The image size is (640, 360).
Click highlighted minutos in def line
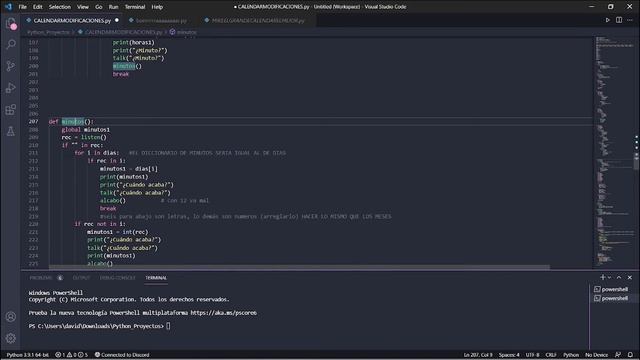tap(73, 121)
